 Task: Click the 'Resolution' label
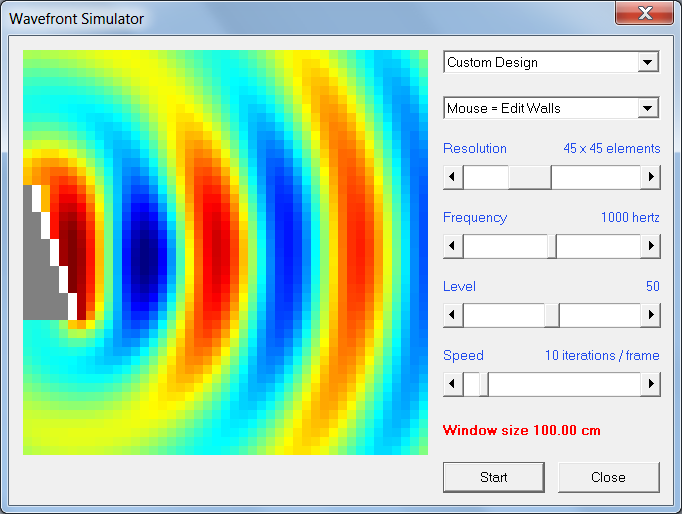click(475, 148)
